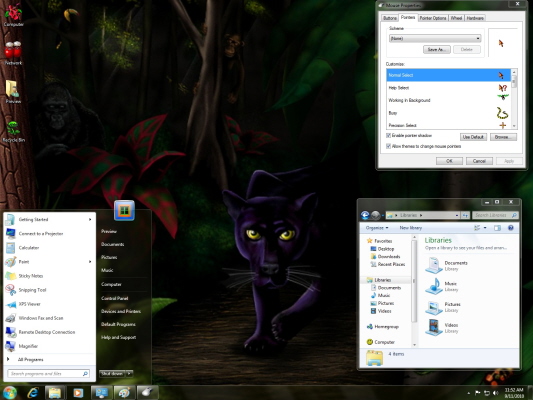This screenshot has height=400, width=533.
Task: Toggle the preview pane button
Action: click(497, 228)
